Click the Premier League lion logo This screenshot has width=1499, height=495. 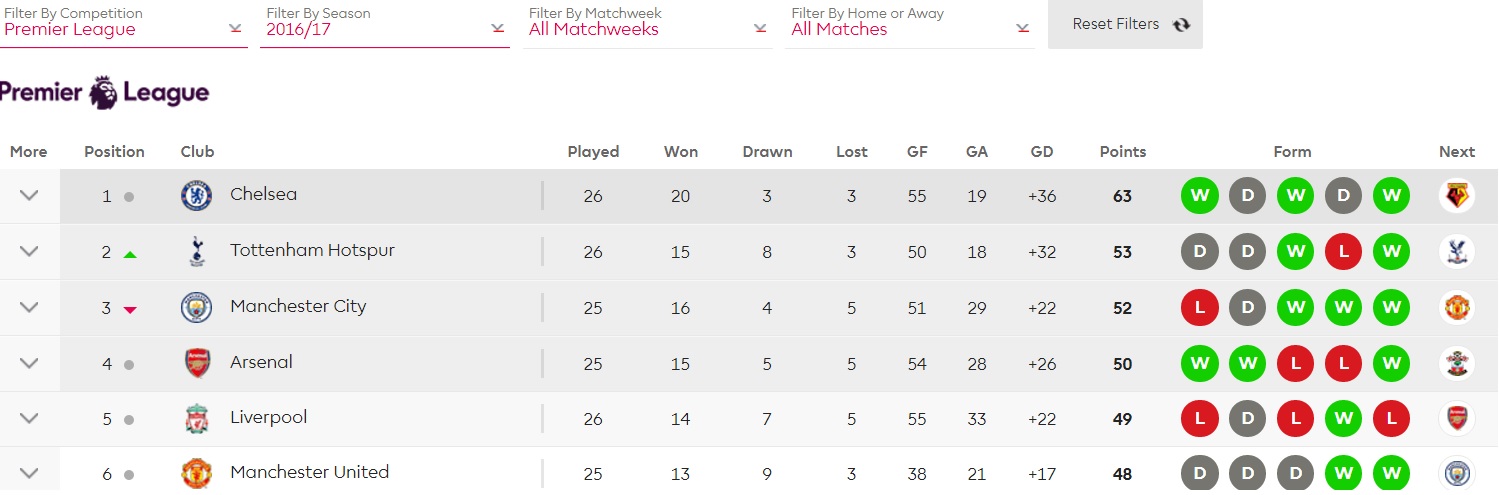pyautogui.click(x=103, y=93)
